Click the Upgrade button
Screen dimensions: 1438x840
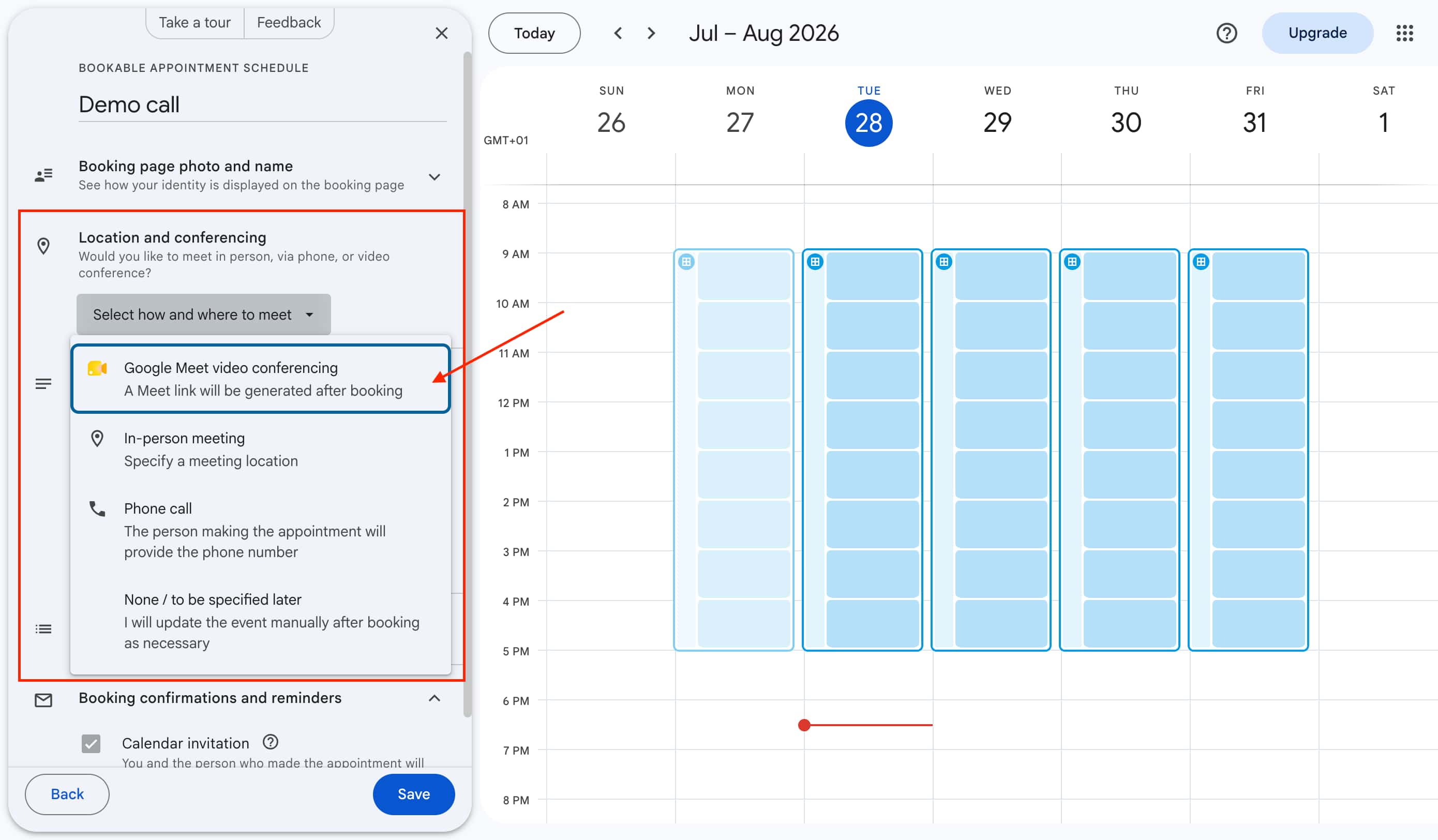click(x=1317, y=33)
